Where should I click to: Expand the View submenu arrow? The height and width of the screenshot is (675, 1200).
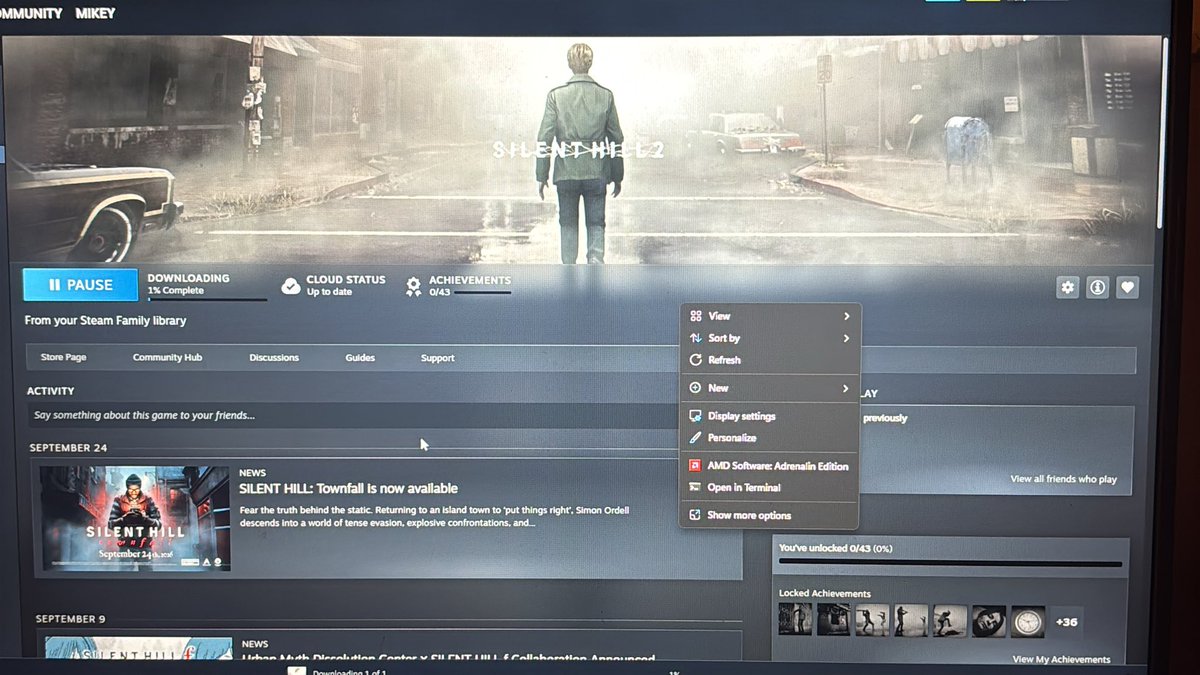pos(846,316)
